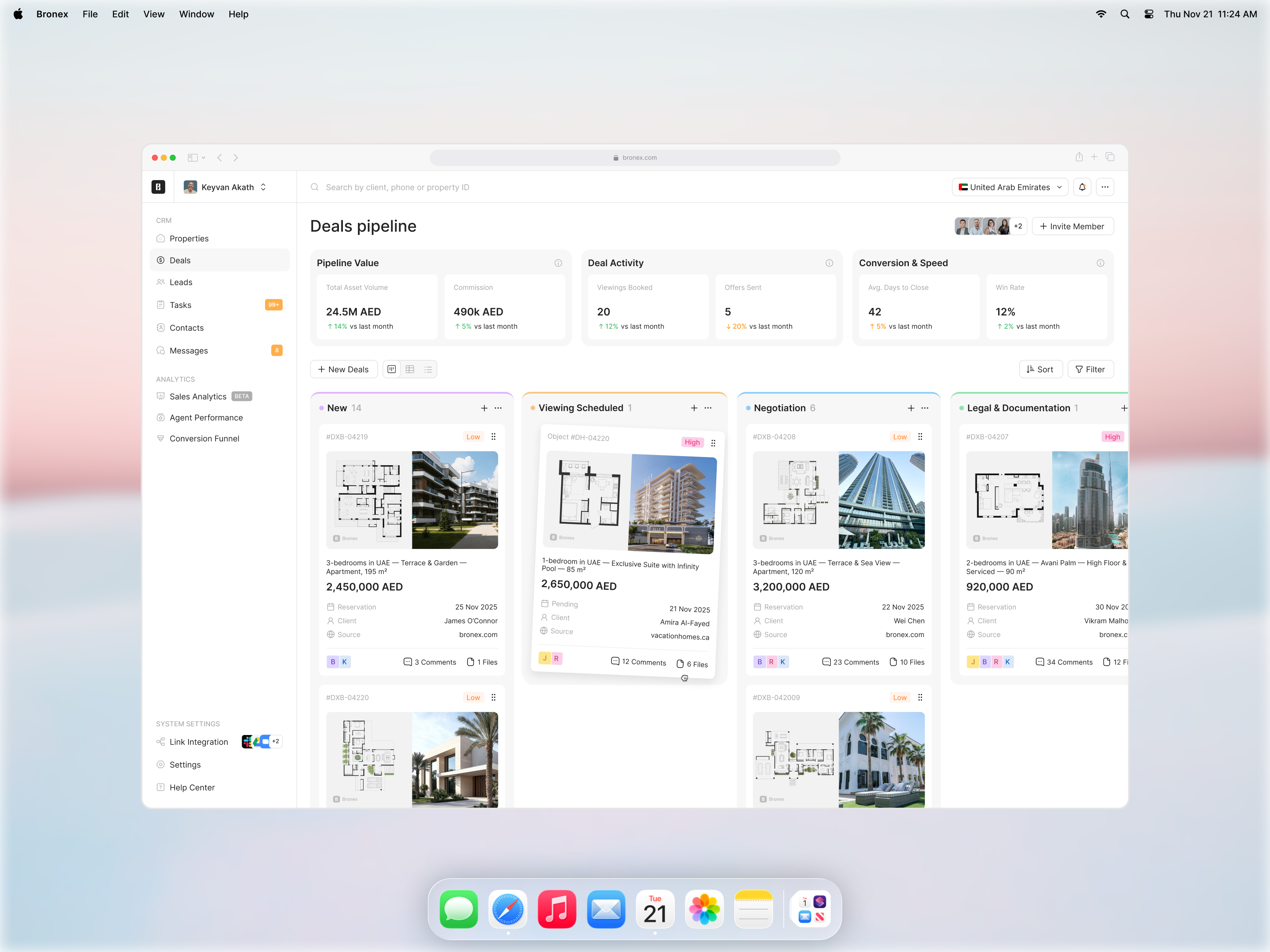This screenshot has height=952, width=1270.
Task: Open the Window menu in the menu bar
Action: pos(196,14)
